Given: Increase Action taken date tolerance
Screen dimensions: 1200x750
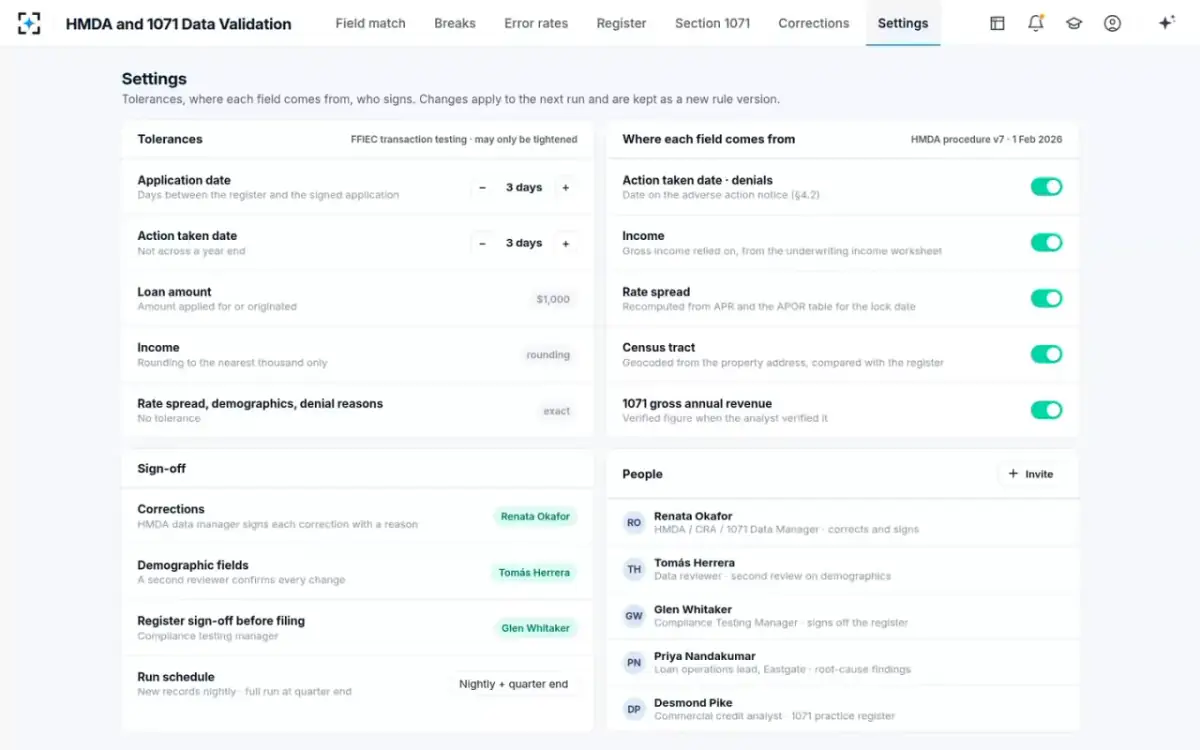Looking at the screenshot, I should [x=565, y=243].
